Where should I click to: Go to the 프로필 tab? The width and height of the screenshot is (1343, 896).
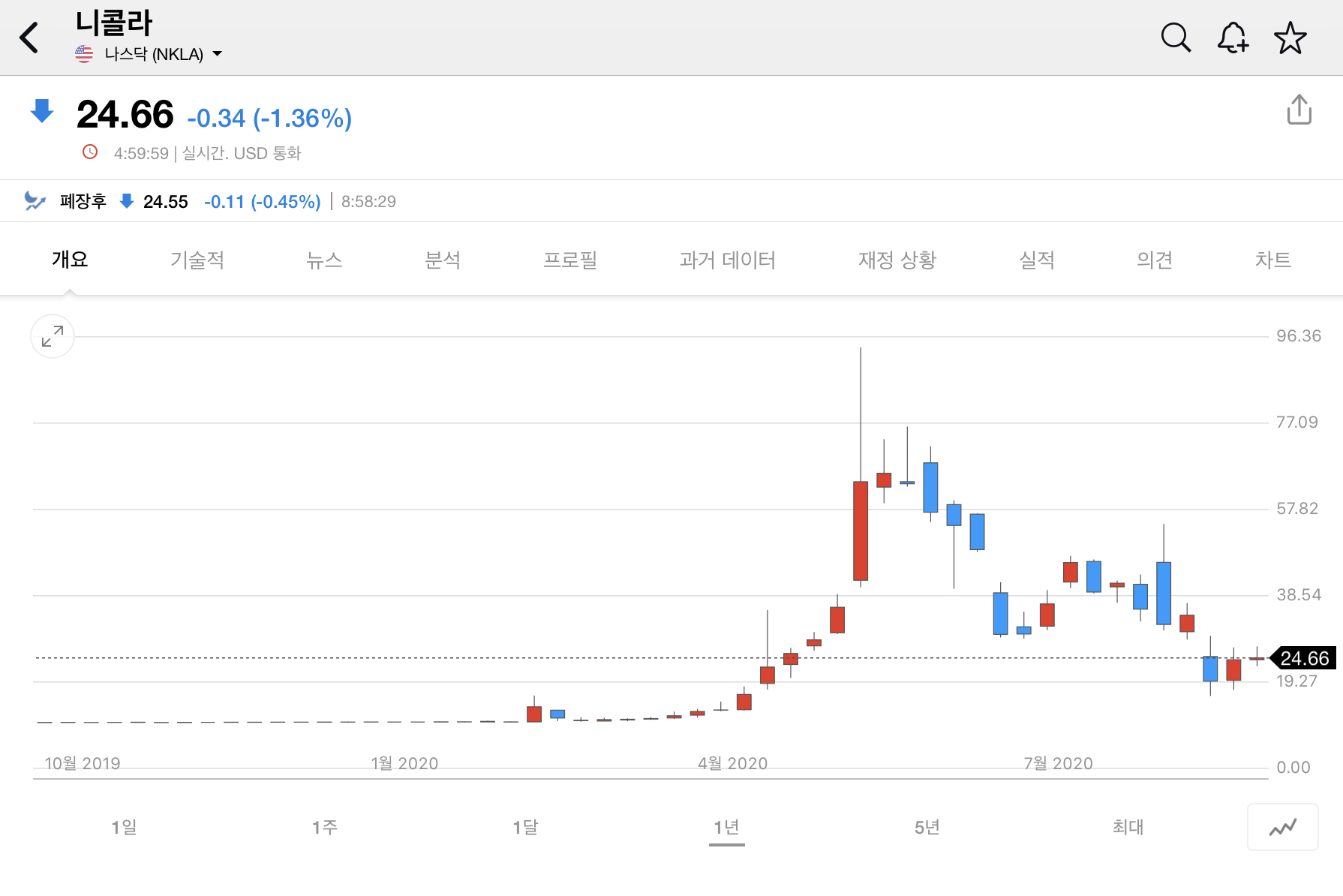570,260
